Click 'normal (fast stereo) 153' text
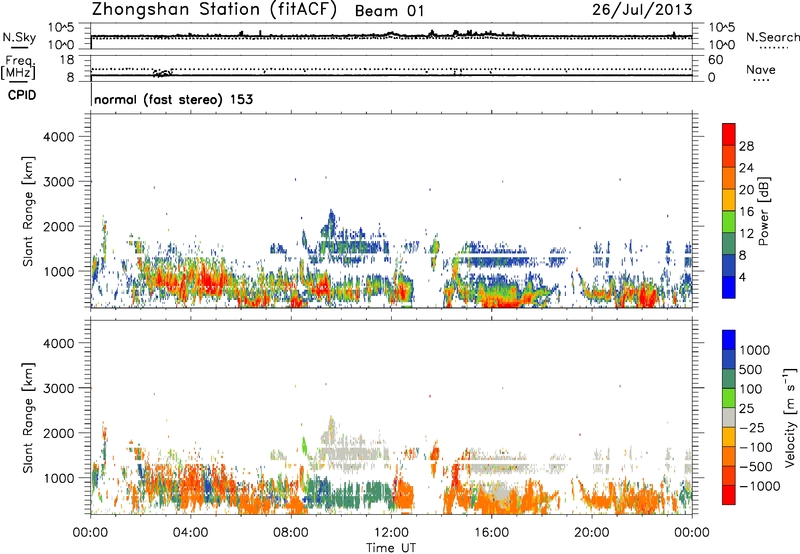Image resolution: width=800 pixels, height=554 pixels. click(173, 99)
